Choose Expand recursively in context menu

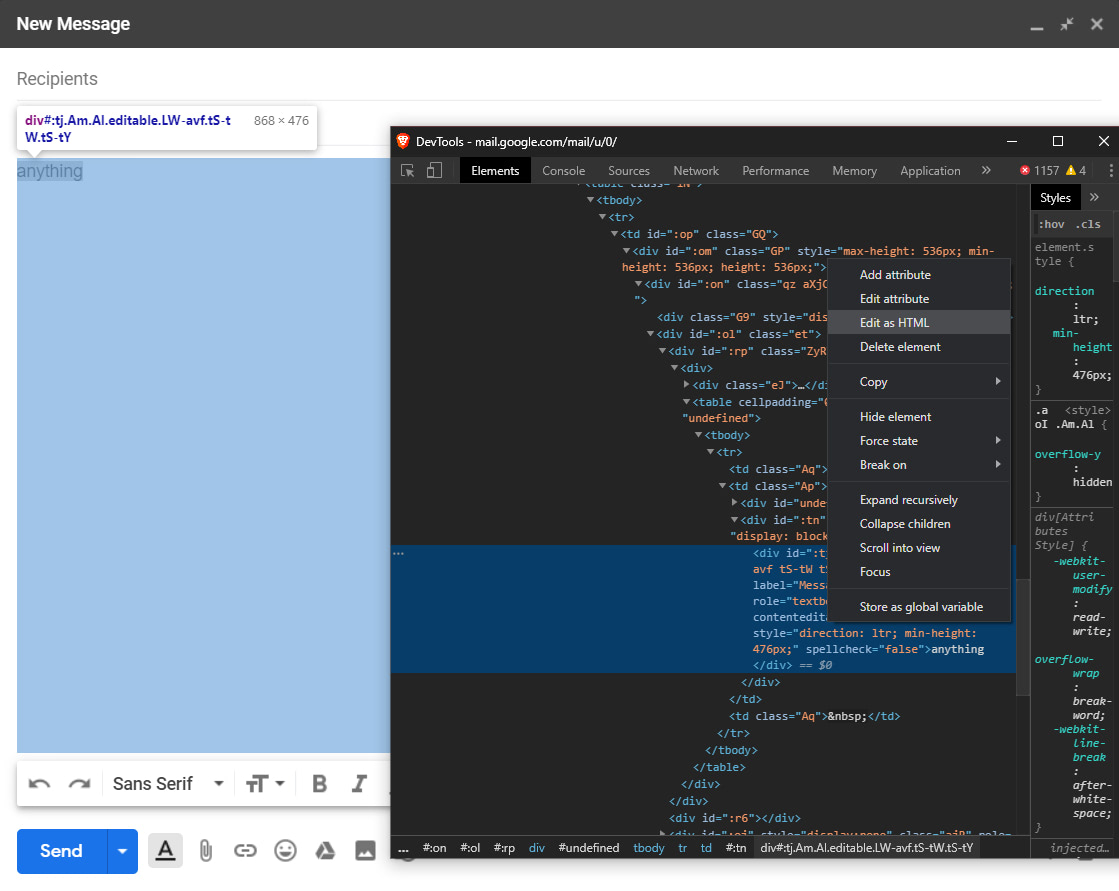[919, 499]
